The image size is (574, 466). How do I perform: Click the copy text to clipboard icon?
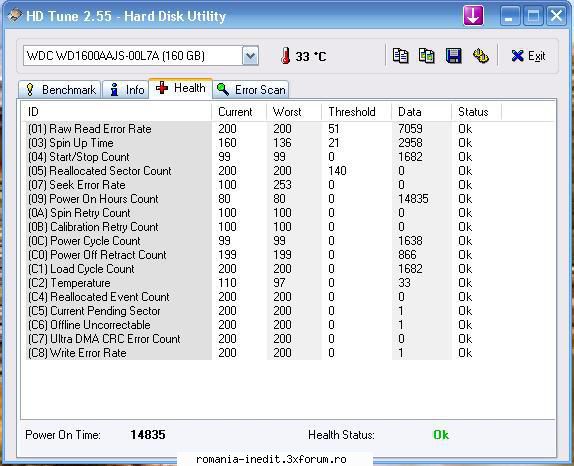click(x=400, y=56)
